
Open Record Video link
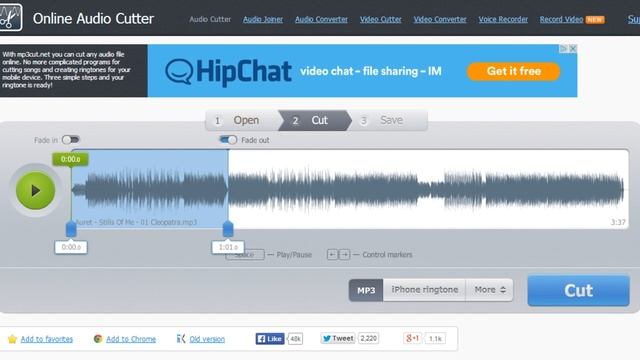[561, 19]
